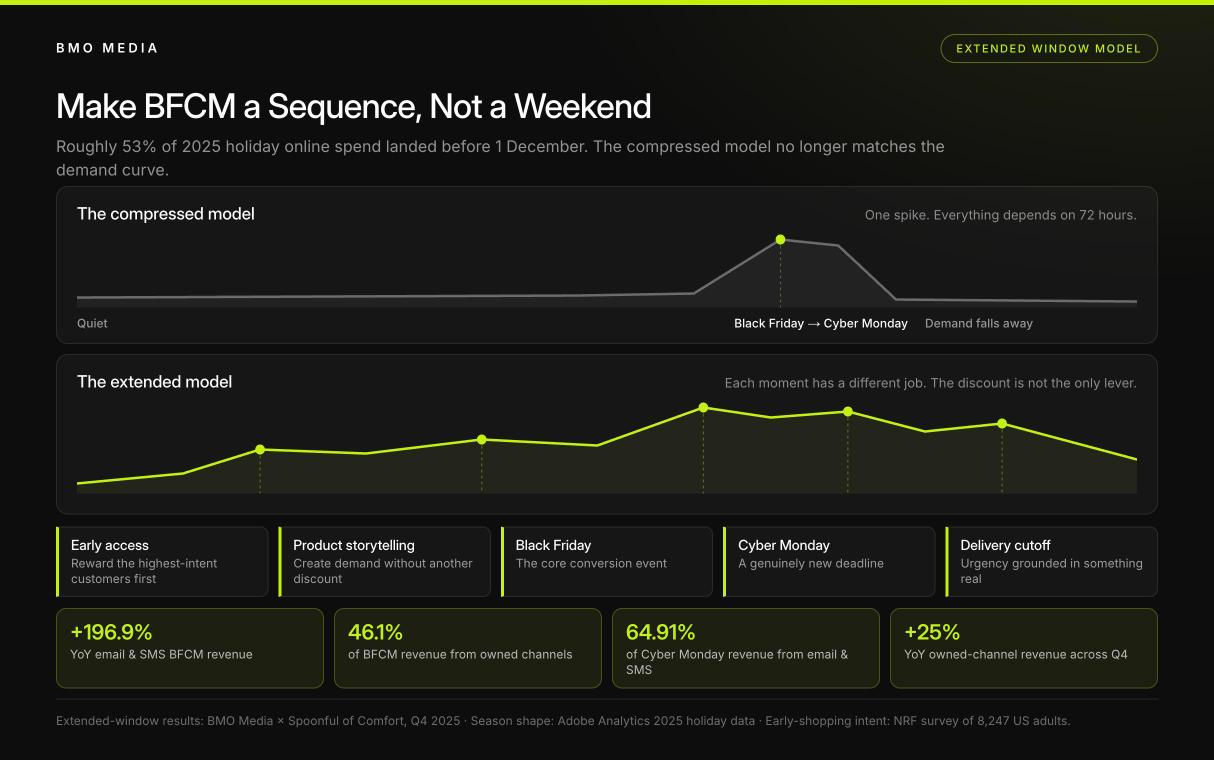Click the 46.1% owned channels stat tile
This screenshot has height=760, width=1214.
click(468, 648)
